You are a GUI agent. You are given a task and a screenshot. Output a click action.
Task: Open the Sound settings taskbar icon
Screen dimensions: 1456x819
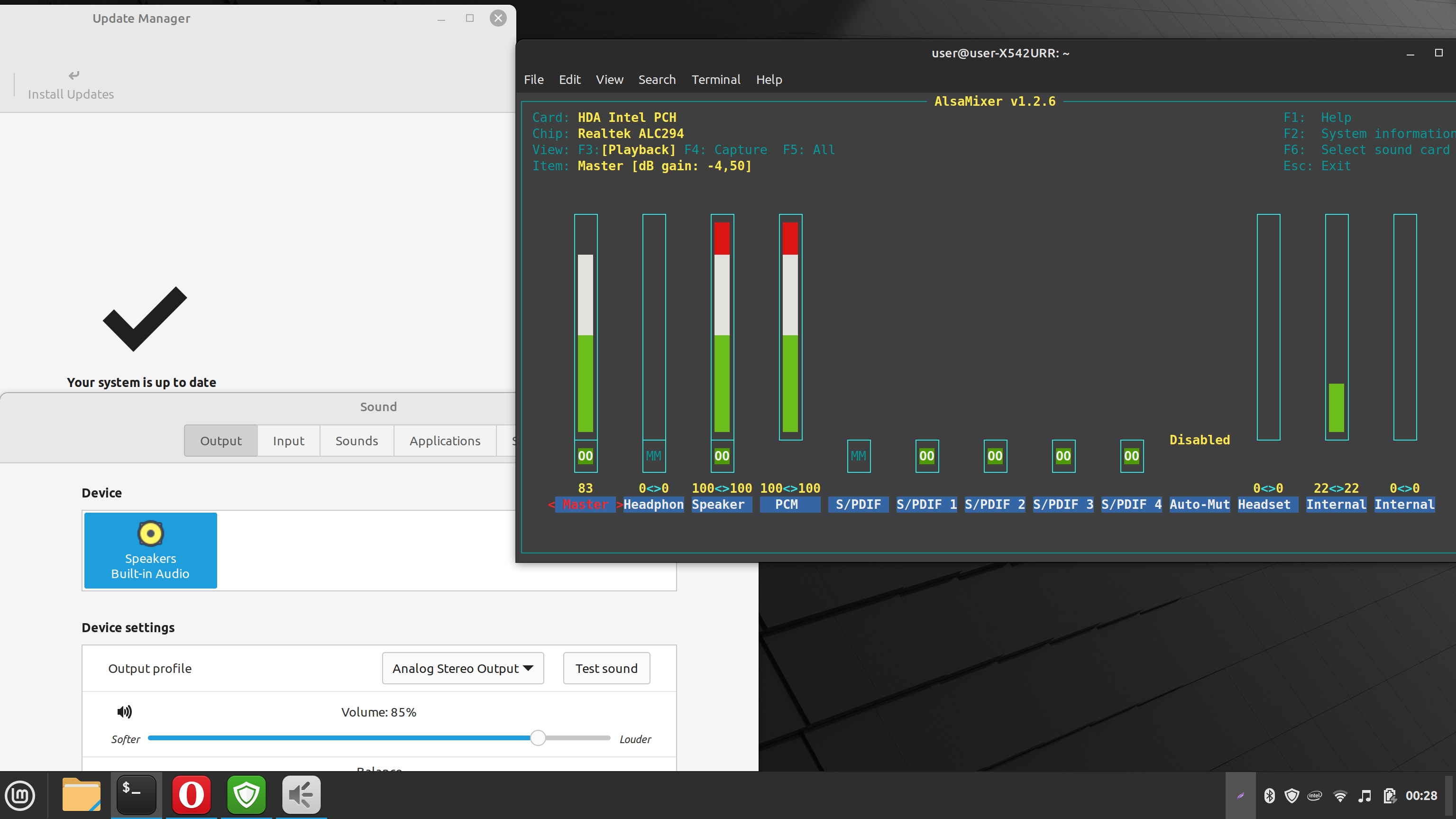point(301,795)
